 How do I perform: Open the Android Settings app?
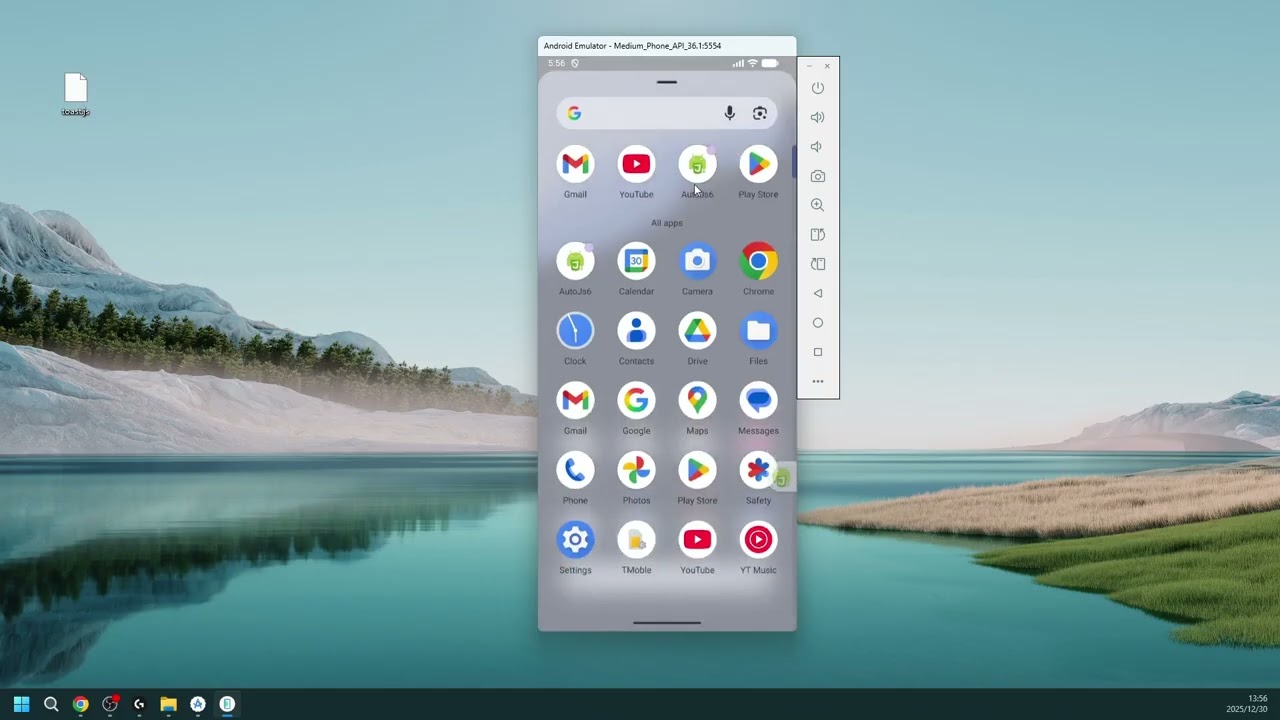575,540
